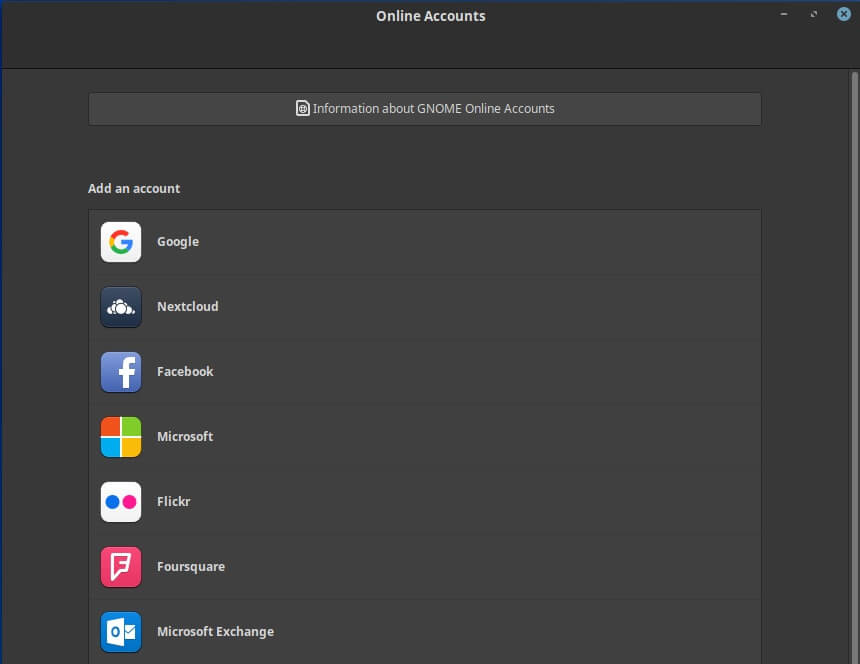The image size is (860, 664).
Task: Choose the Foursquare account label
Action: (x=191, y=567)
